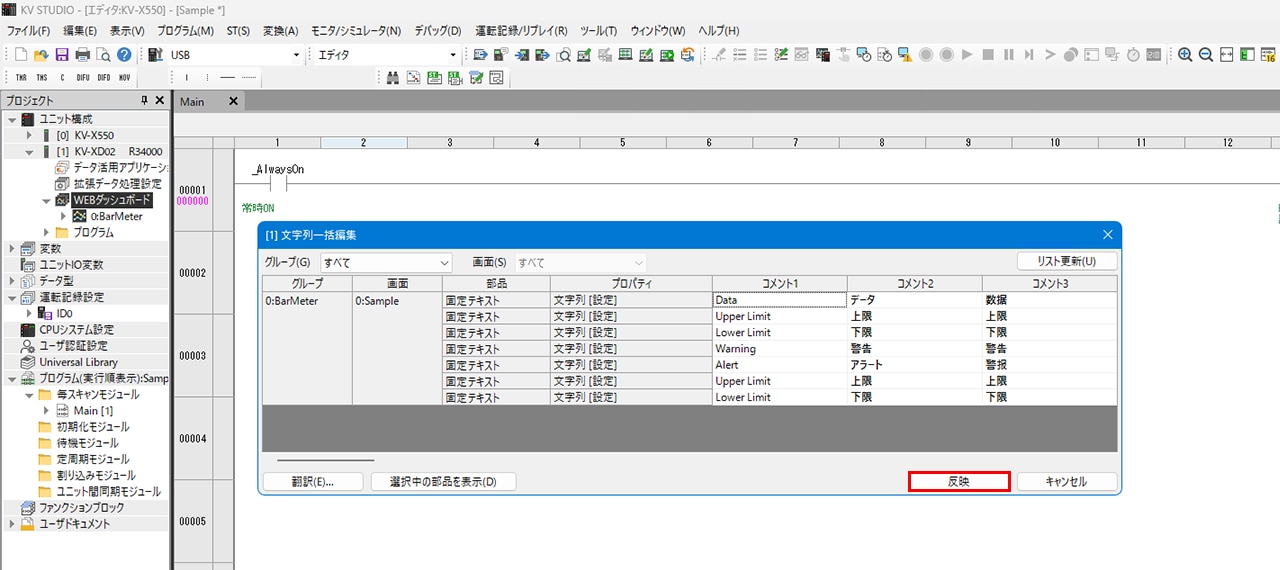
Task: Open the USB connection dropdown
Action: click(296, 55)
